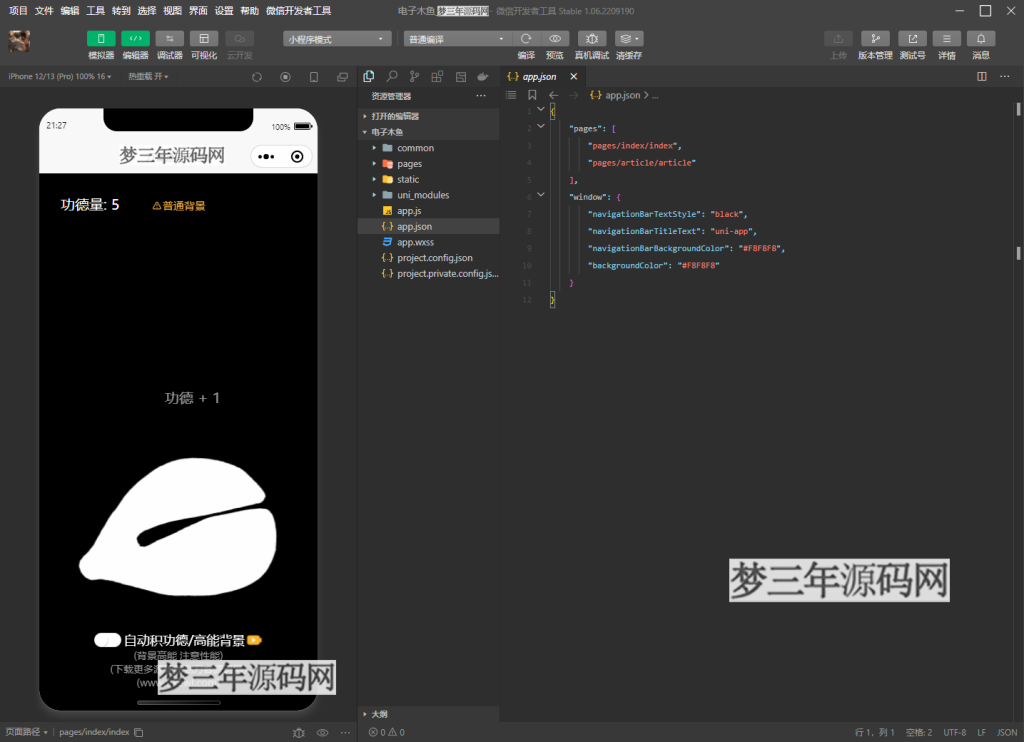Click the 真机调试 bug icon
The height and width of the screenshot is (742, 1024).
591,38
